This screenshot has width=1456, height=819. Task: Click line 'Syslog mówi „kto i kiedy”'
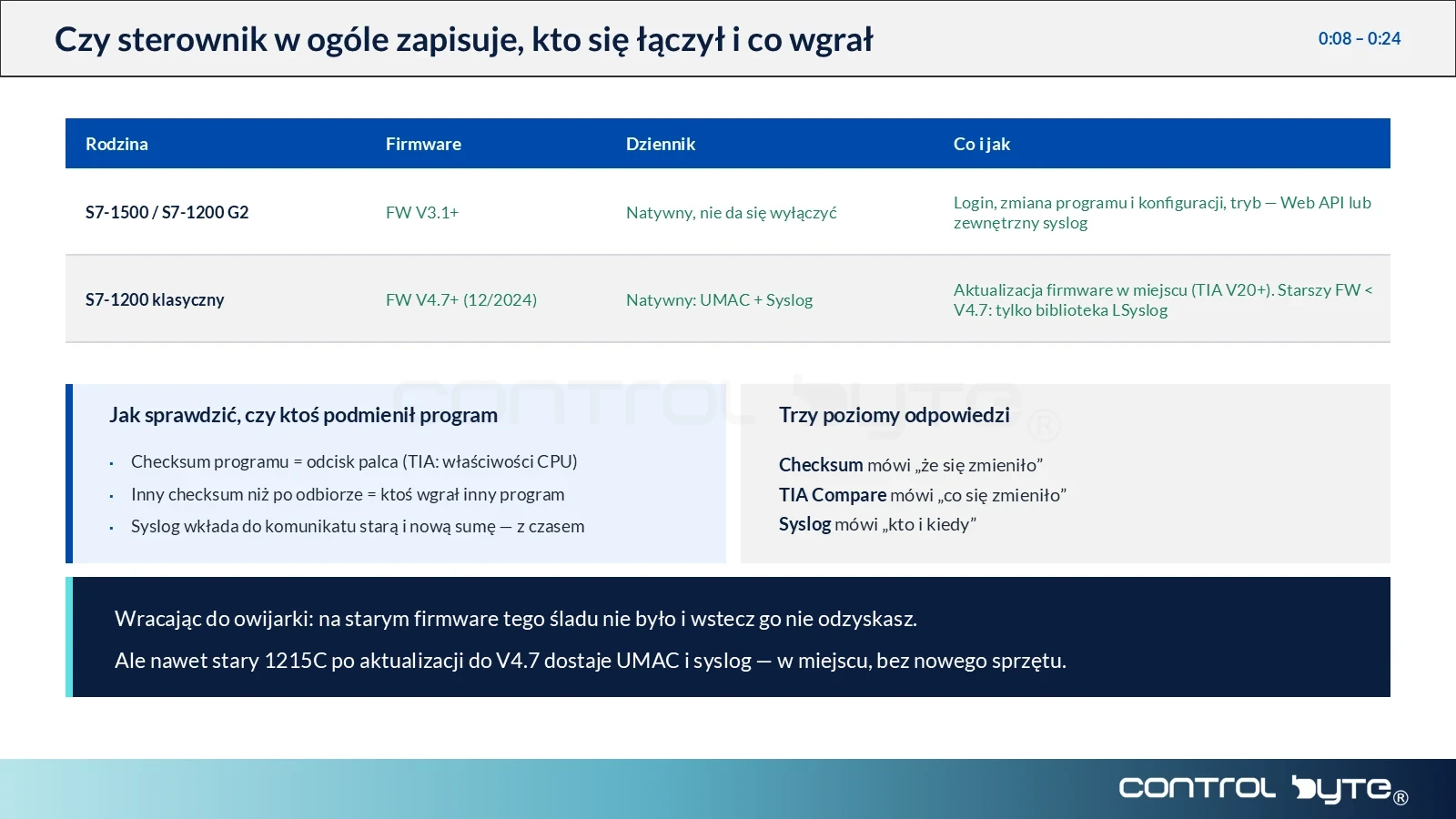point(877,524)
